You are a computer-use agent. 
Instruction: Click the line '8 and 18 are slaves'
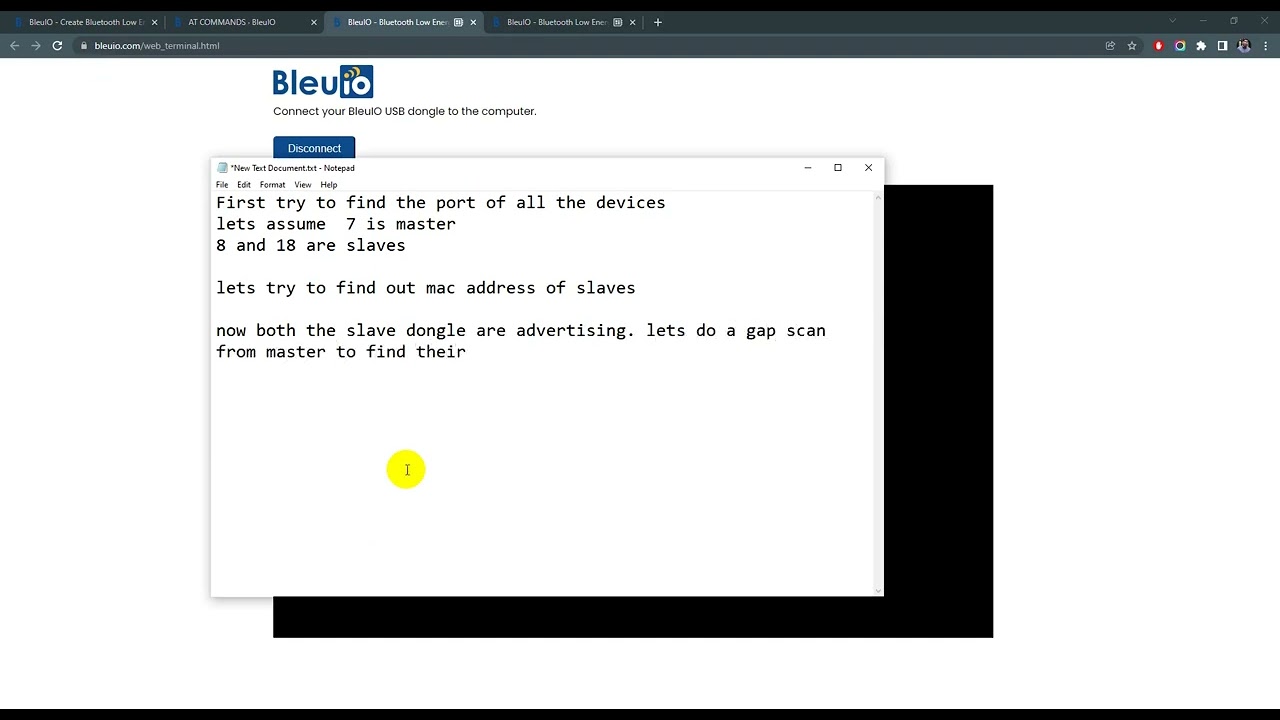coord(311,245)
